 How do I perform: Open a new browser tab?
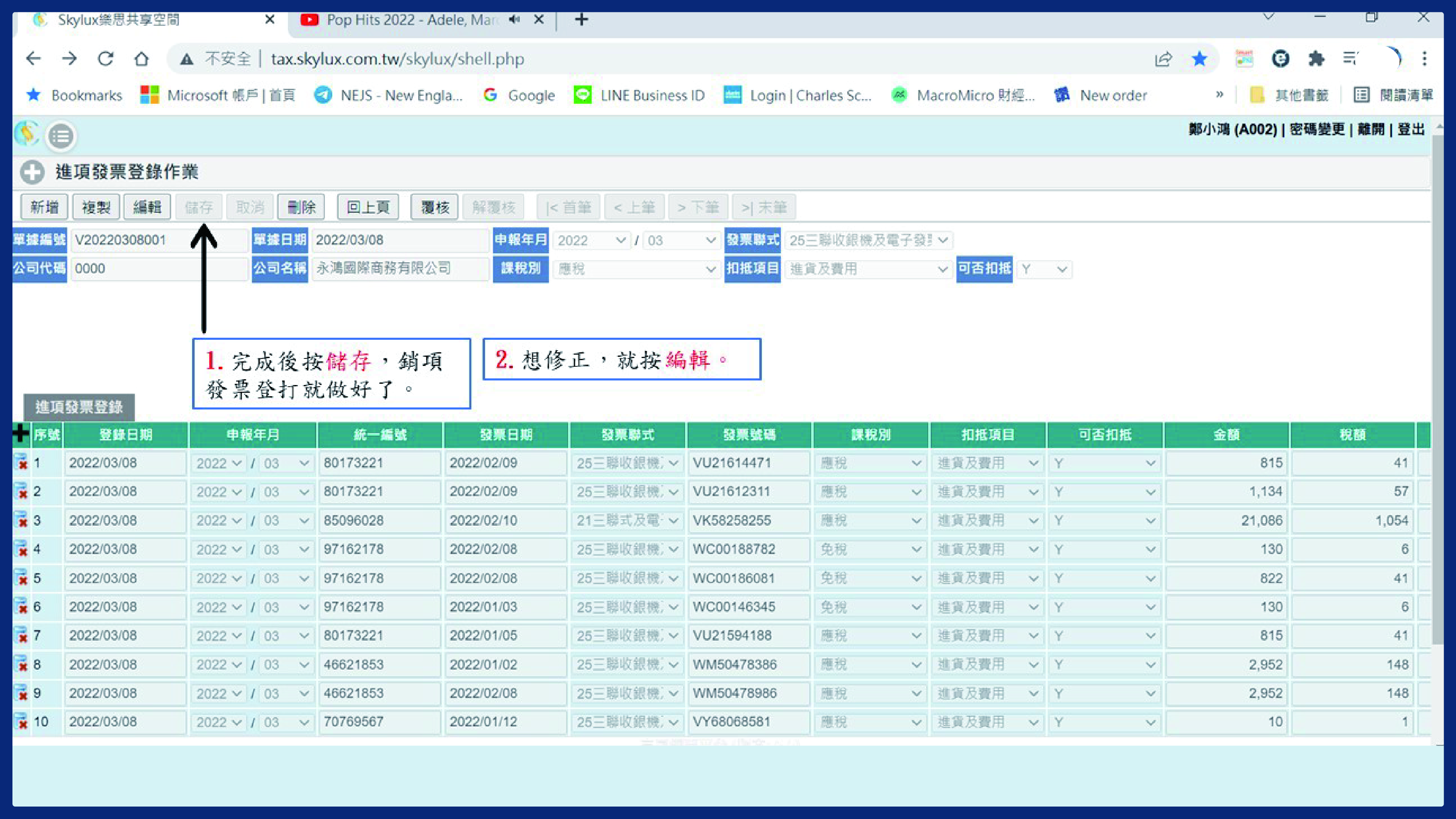(x=581, y=20)
